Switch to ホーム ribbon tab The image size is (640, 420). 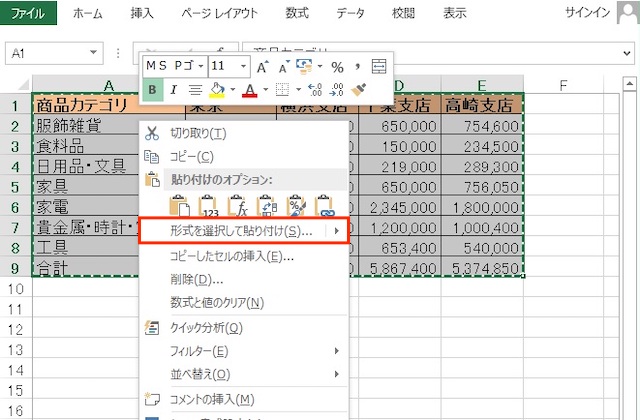88,13
